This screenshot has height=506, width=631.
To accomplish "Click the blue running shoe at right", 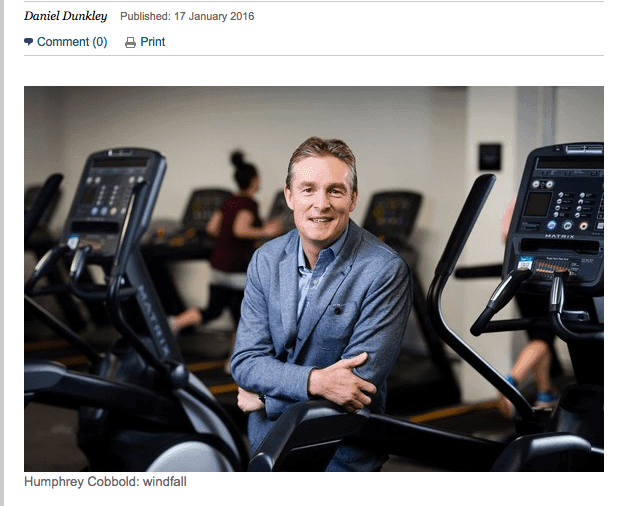I will pyautogui.click(x=544, y=398).
